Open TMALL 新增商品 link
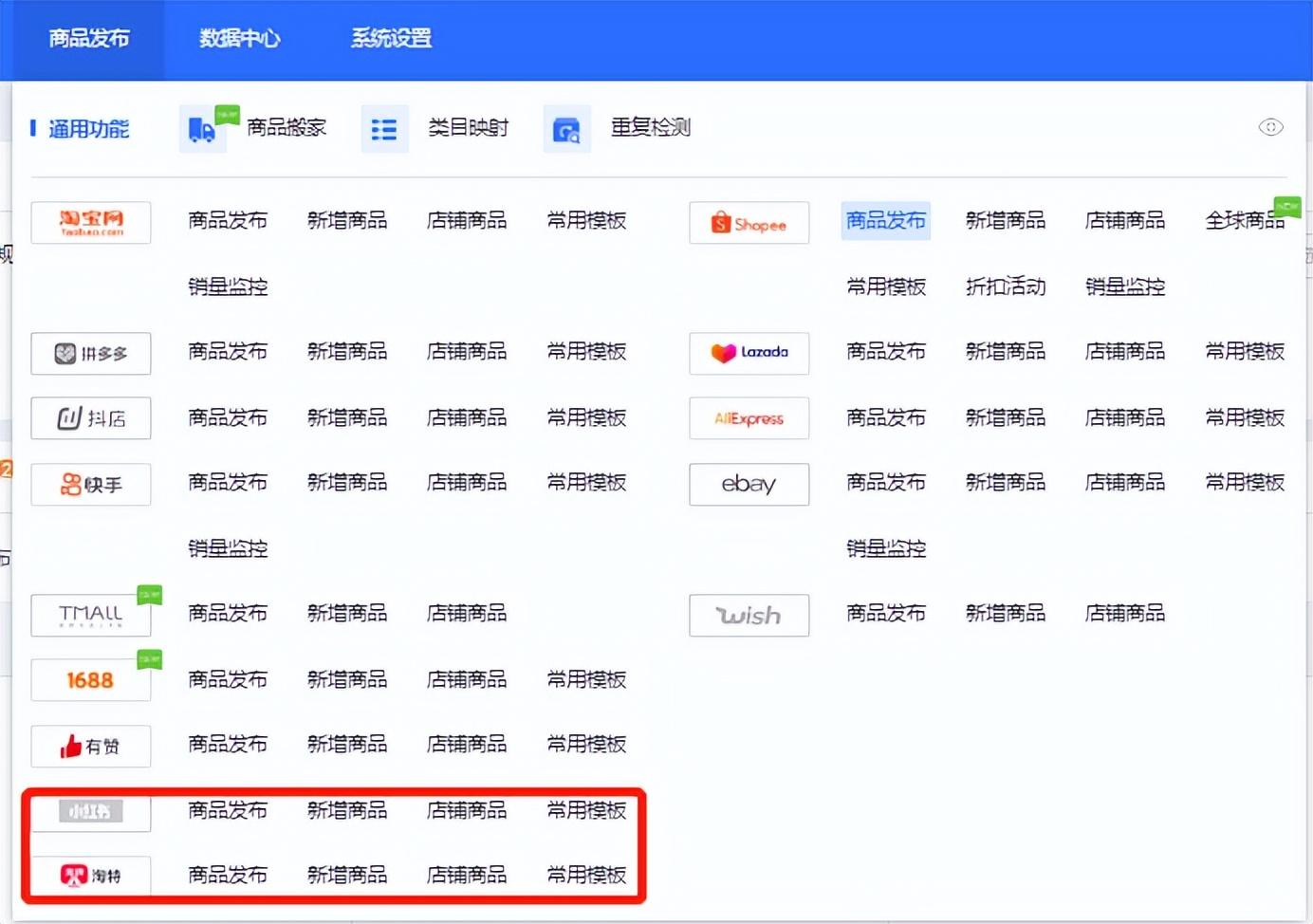The width and height of the screenshot is (1313, 924). [347, 614]
